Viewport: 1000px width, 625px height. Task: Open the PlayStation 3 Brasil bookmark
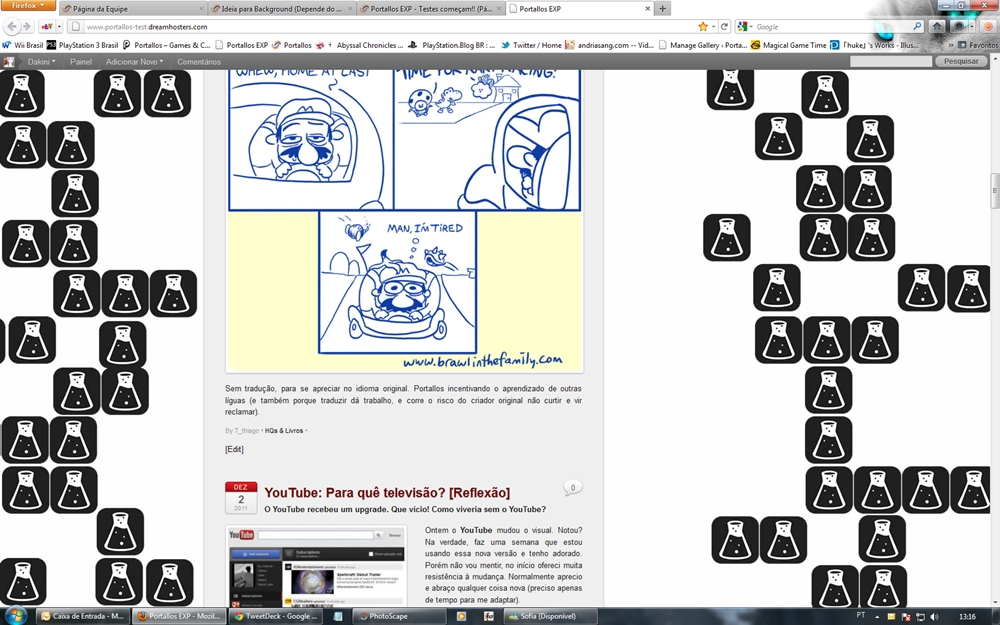click(83, 45)
